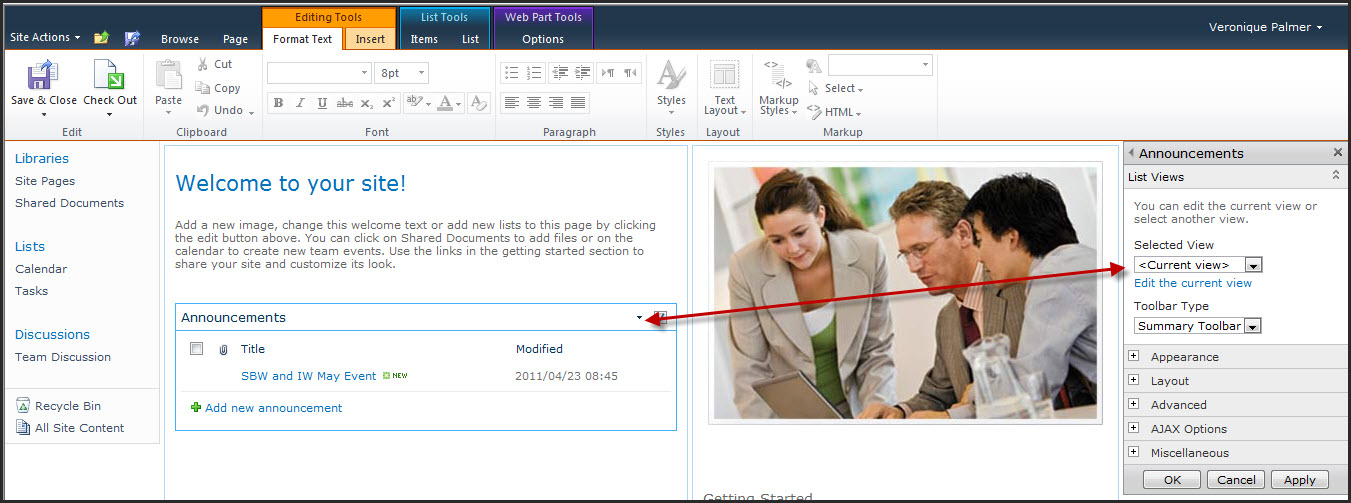
Task: Expand the Appearance section
Action: 1133,356
